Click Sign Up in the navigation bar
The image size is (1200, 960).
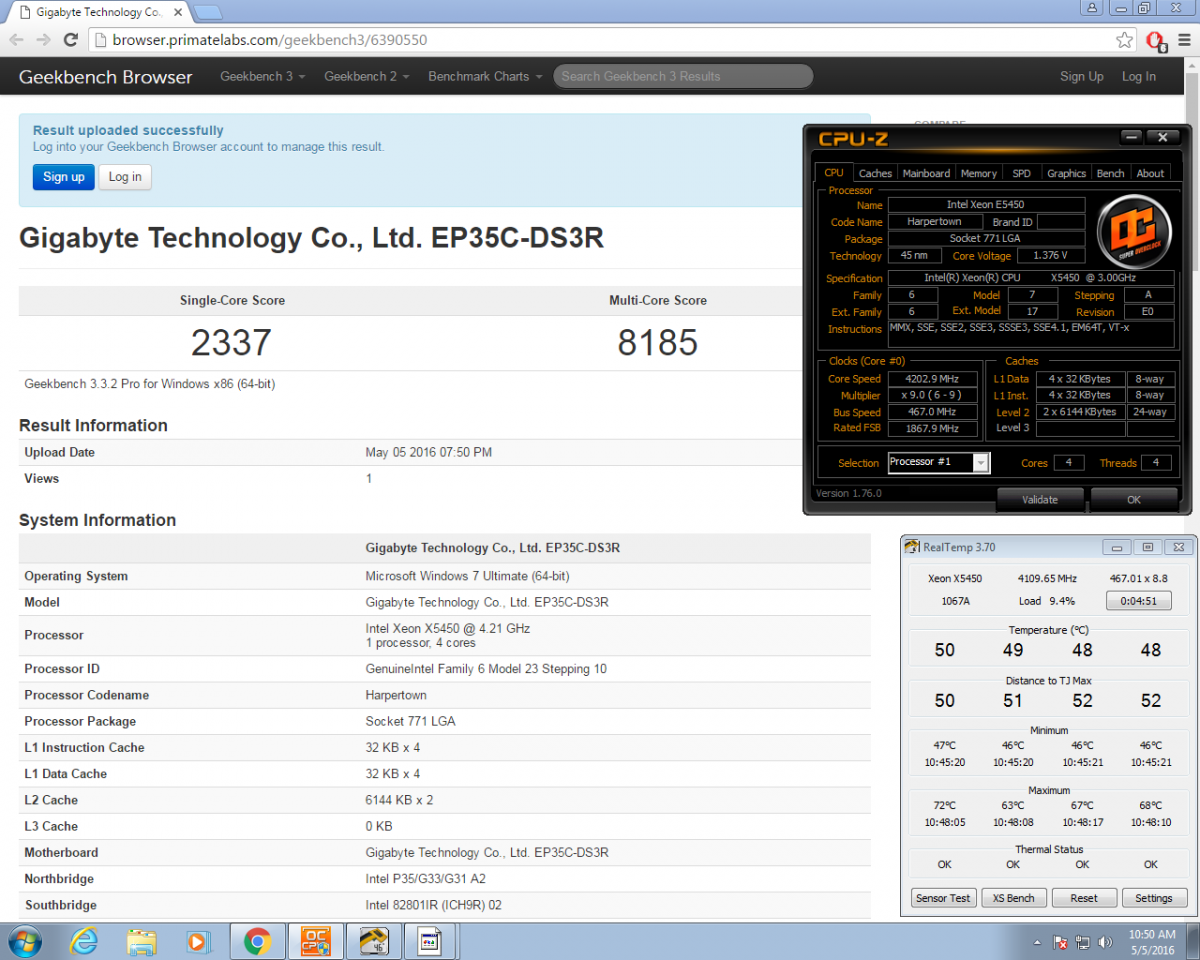1082,76
